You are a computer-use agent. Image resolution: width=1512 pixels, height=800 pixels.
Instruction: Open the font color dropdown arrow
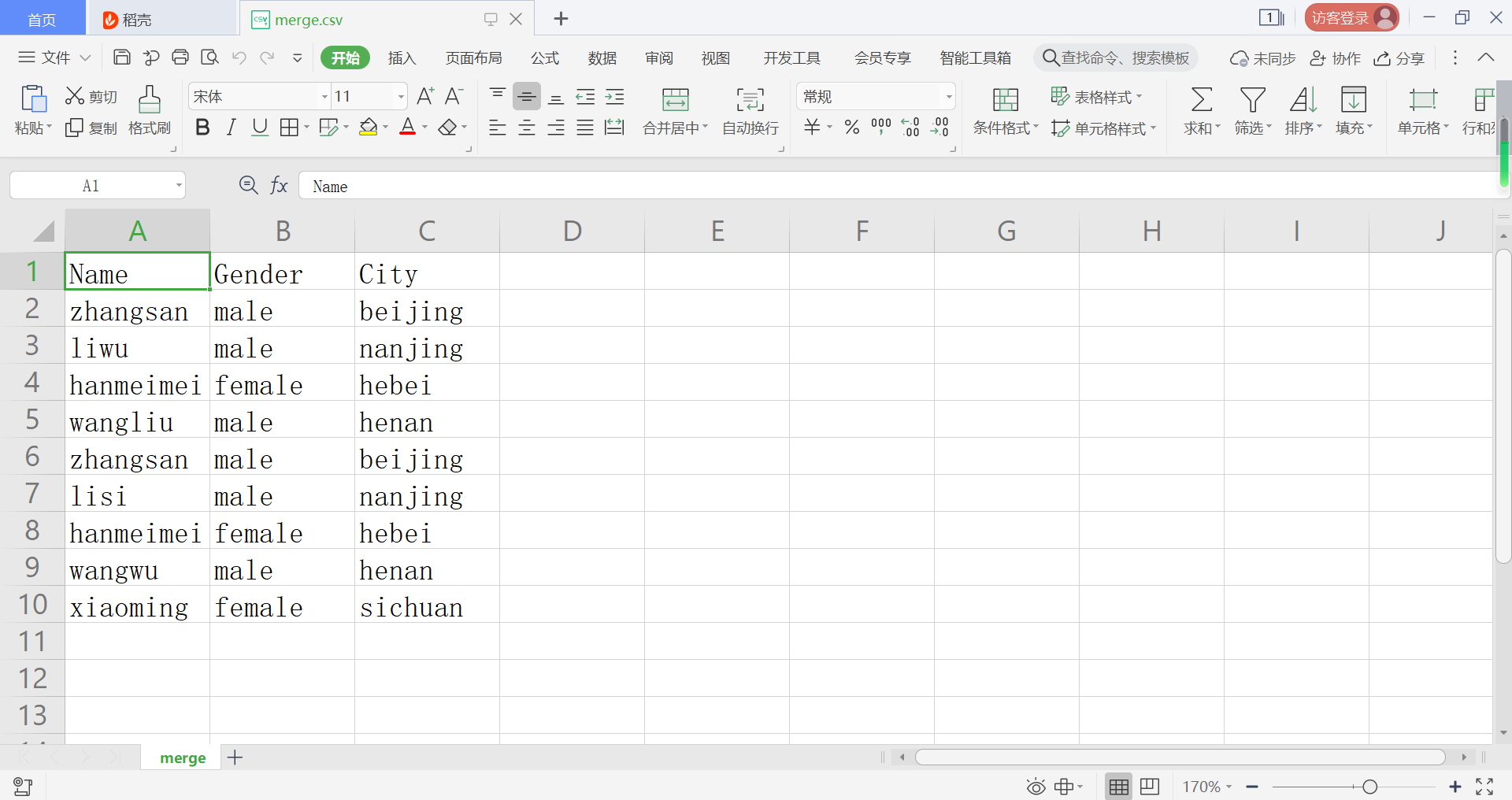(424, 127)
